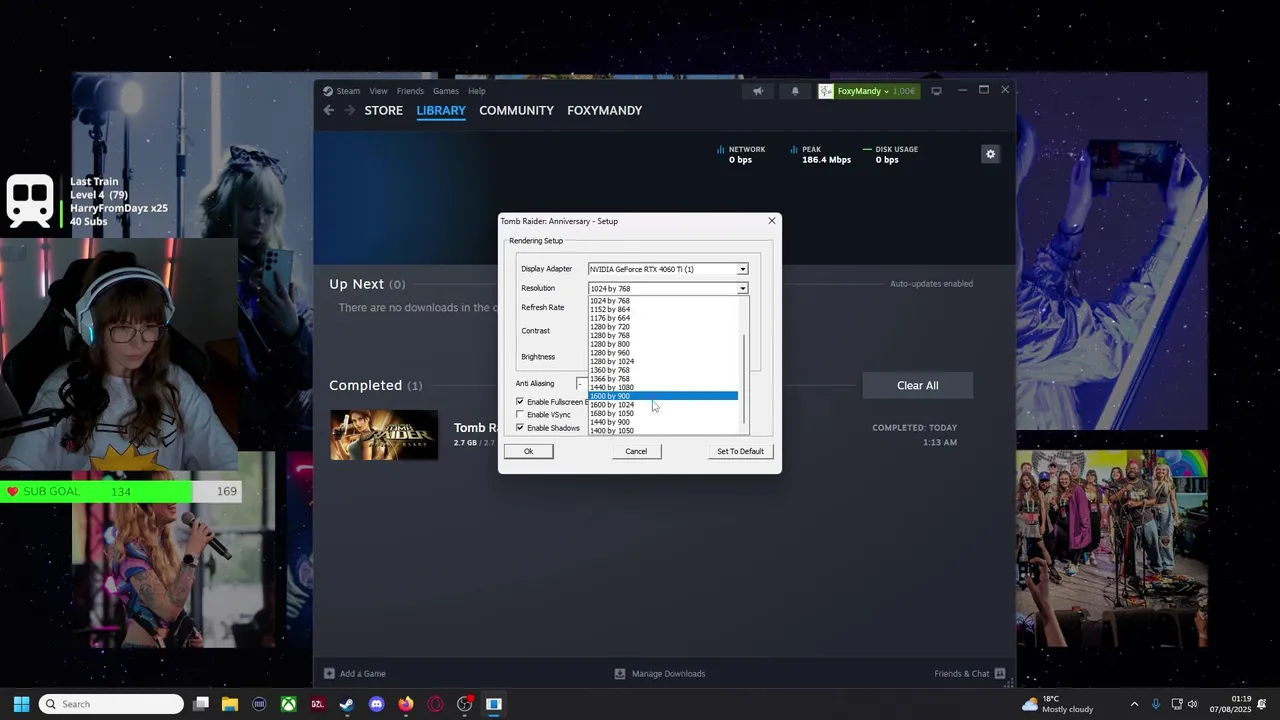1280x720 pixels.
Task: Toggle the Enable Shadows checkbox
Action: (520, 428)
